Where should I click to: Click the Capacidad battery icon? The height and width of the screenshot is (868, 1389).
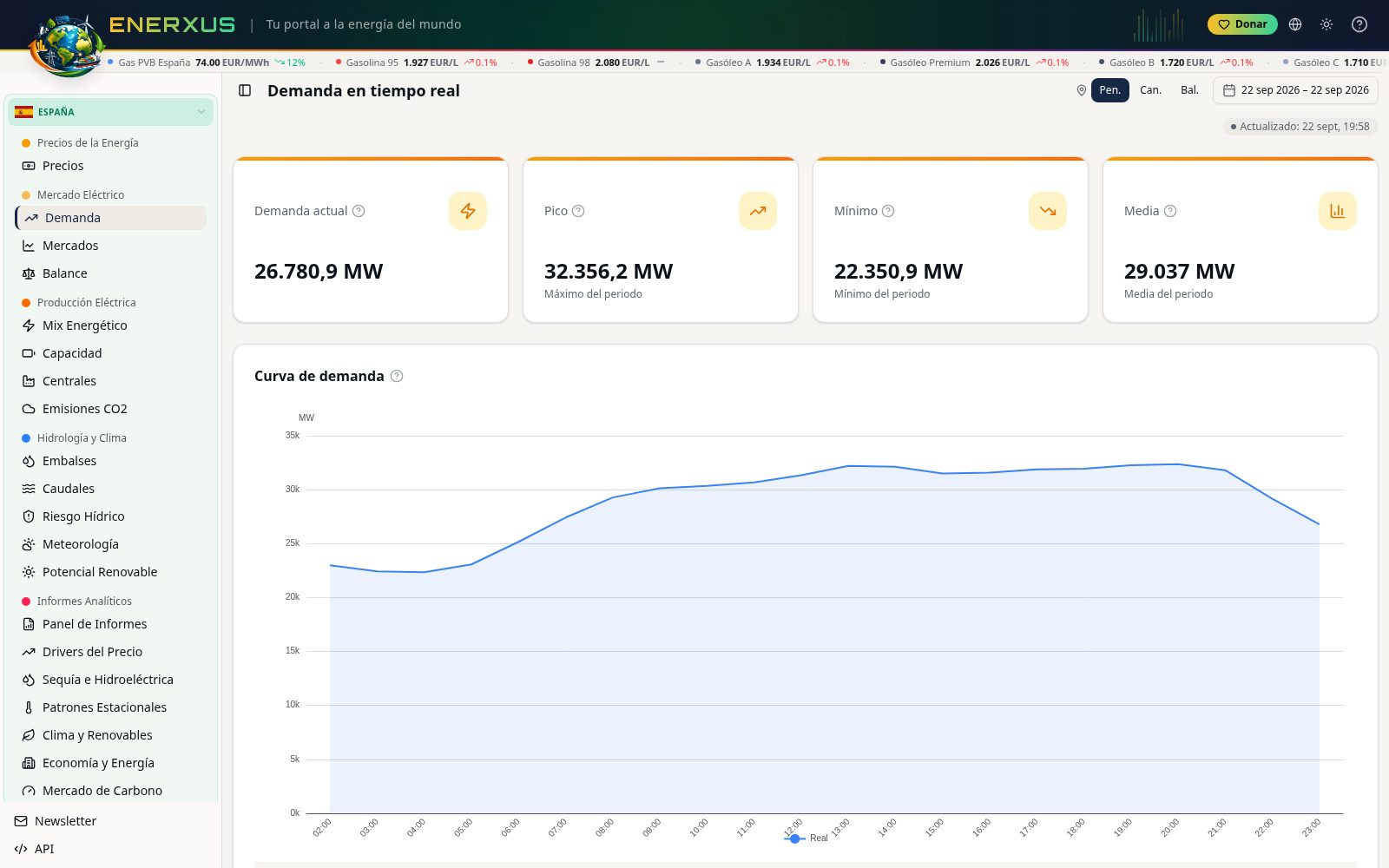point(29,353)
